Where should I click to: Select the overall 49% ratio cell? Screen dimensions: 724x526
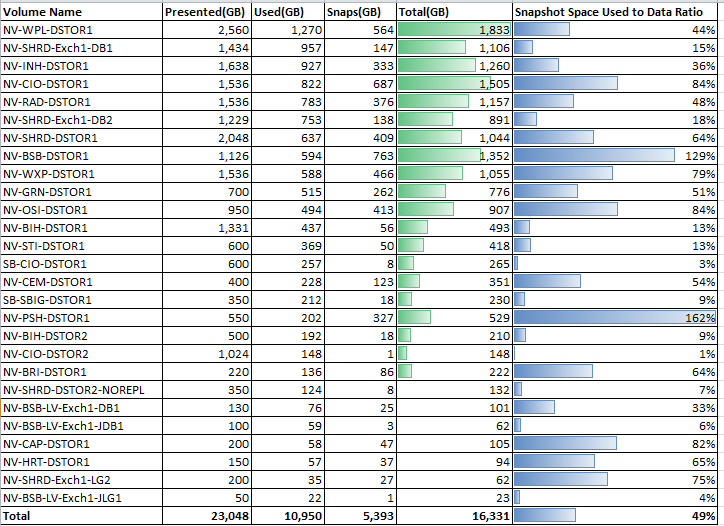pos(615,516)
